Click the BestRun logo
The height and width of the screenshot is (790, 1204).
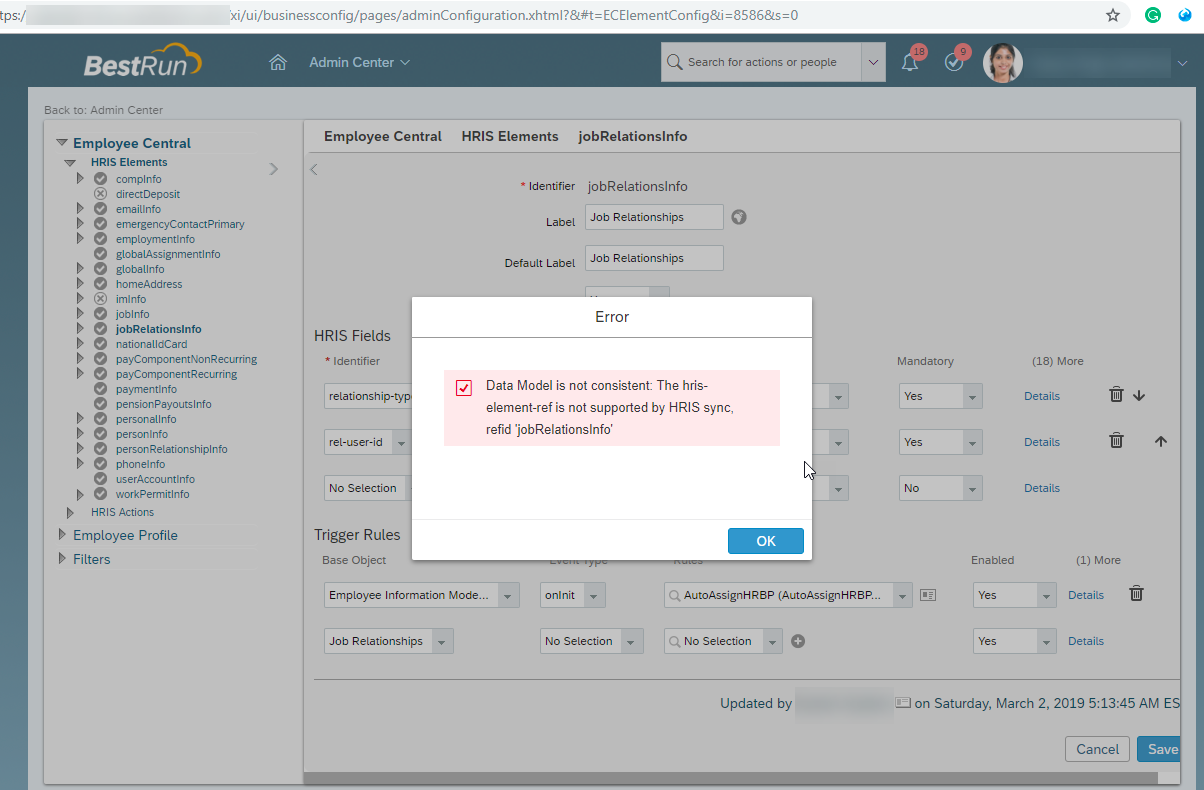coord(142,62)
